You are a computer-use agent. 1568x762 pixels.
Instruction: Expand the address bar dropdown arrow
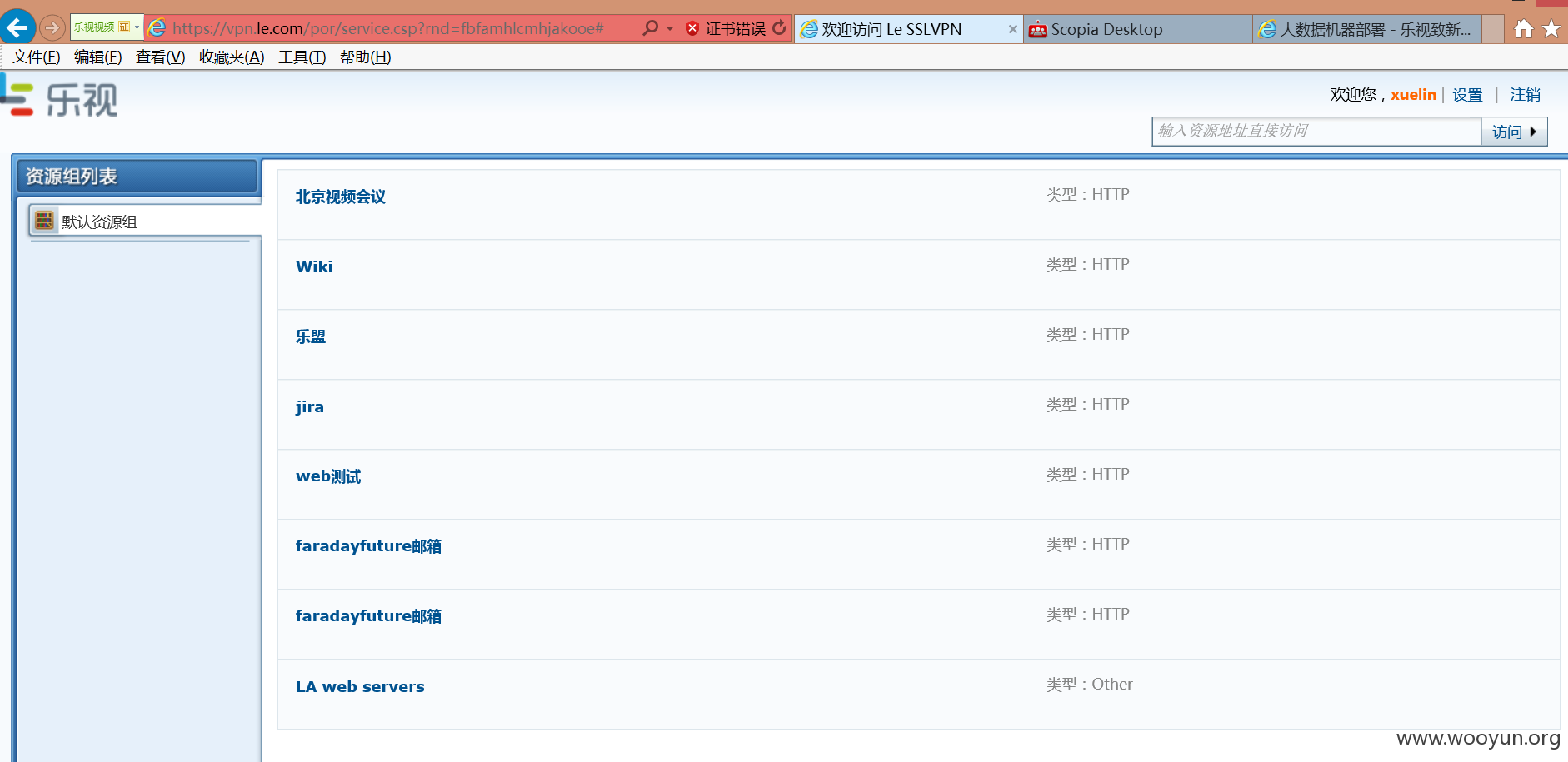pos(670,29)
